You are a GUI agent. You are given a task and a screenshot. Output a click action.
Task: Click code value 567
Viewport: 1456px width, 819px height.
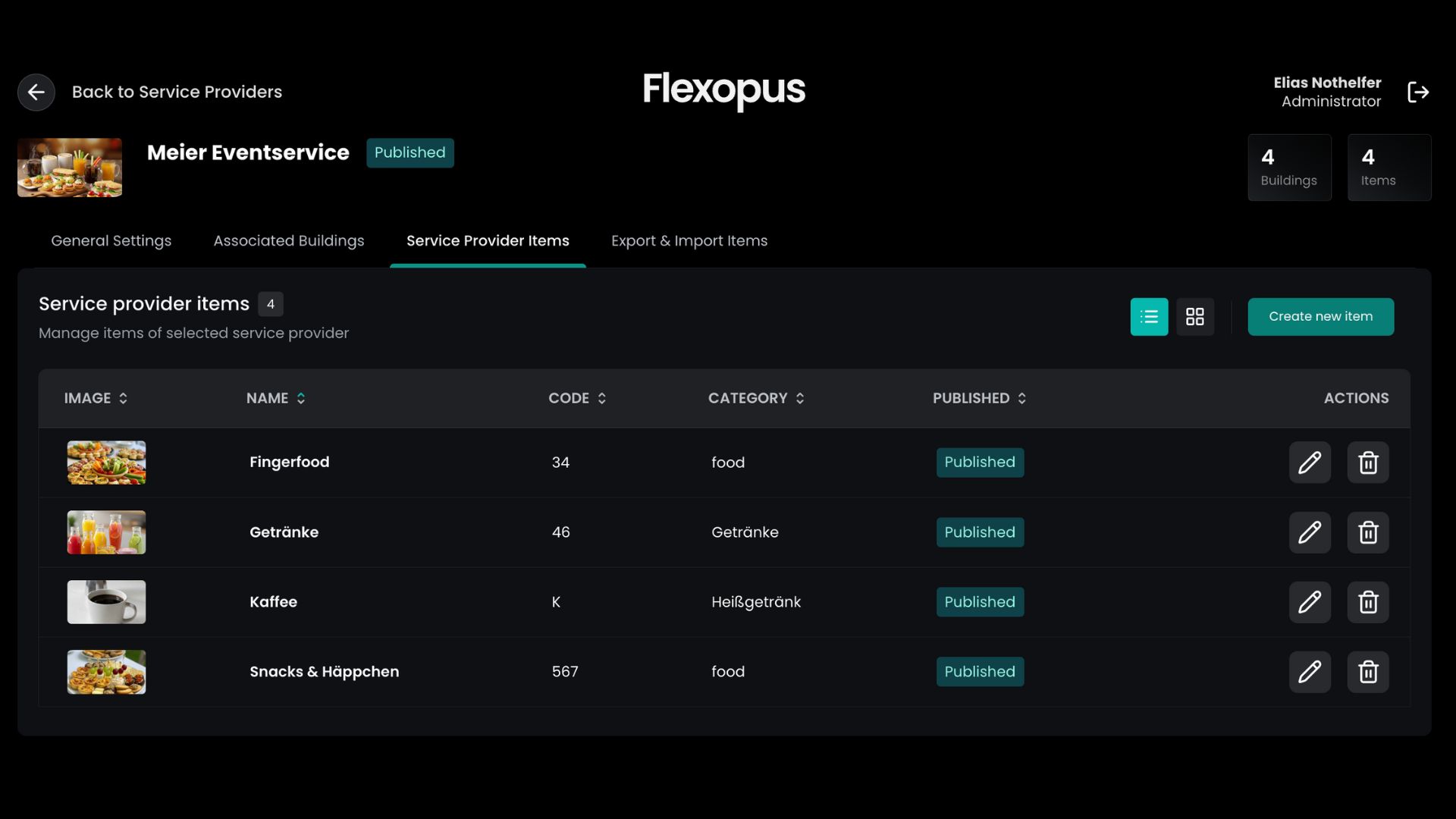pos(565,672)
